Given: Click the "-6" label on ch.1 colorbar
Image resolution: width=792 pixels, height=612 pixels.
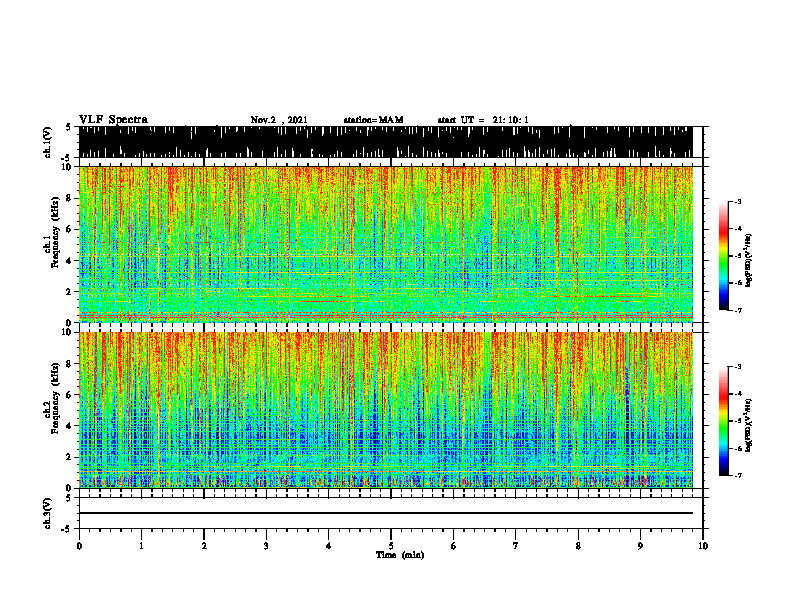Looking at the screenshot, I should click(x=738, y=283).
